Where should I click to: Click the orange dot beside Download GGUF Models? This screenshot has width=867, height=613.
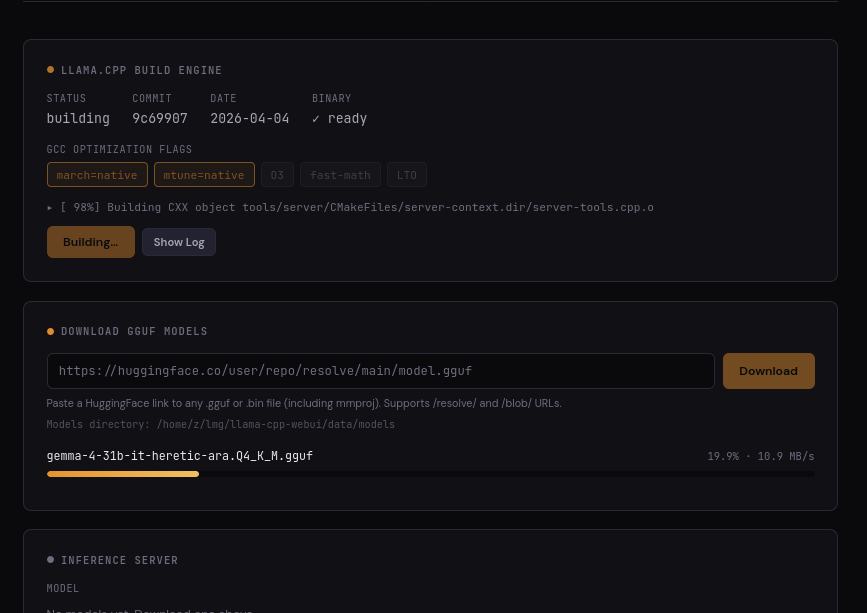click(x=50, y=331)
